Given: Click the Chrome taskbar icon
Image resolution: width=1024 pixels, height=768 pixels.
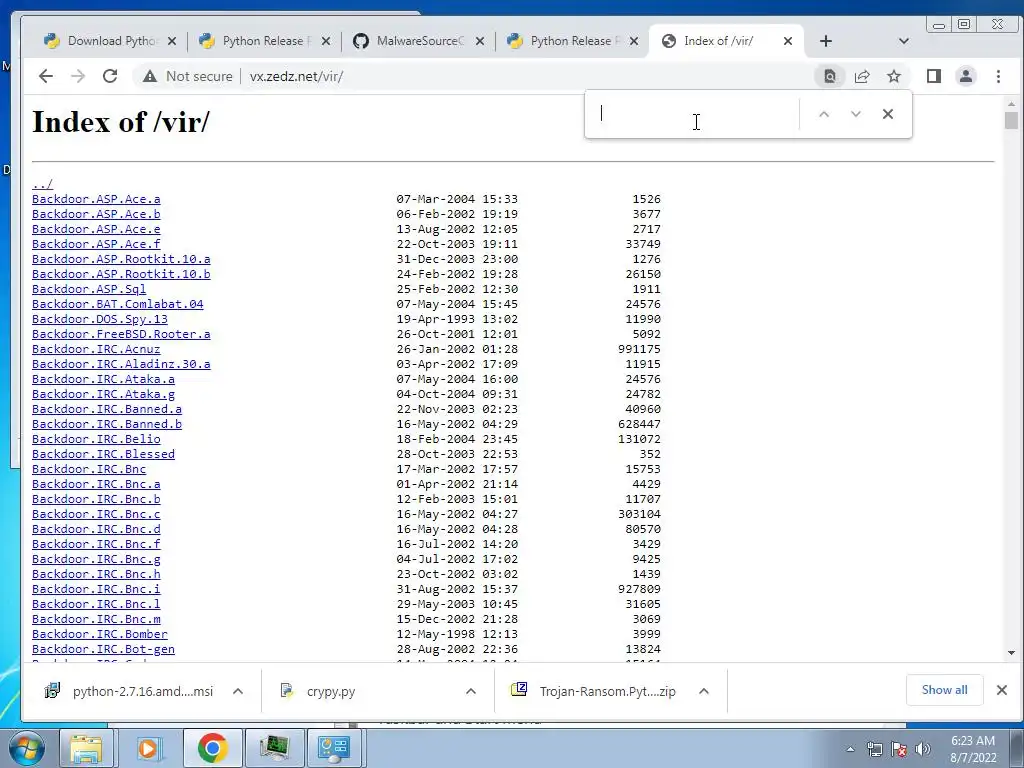Looking at the screenshot, I should [x=212, y=748].
